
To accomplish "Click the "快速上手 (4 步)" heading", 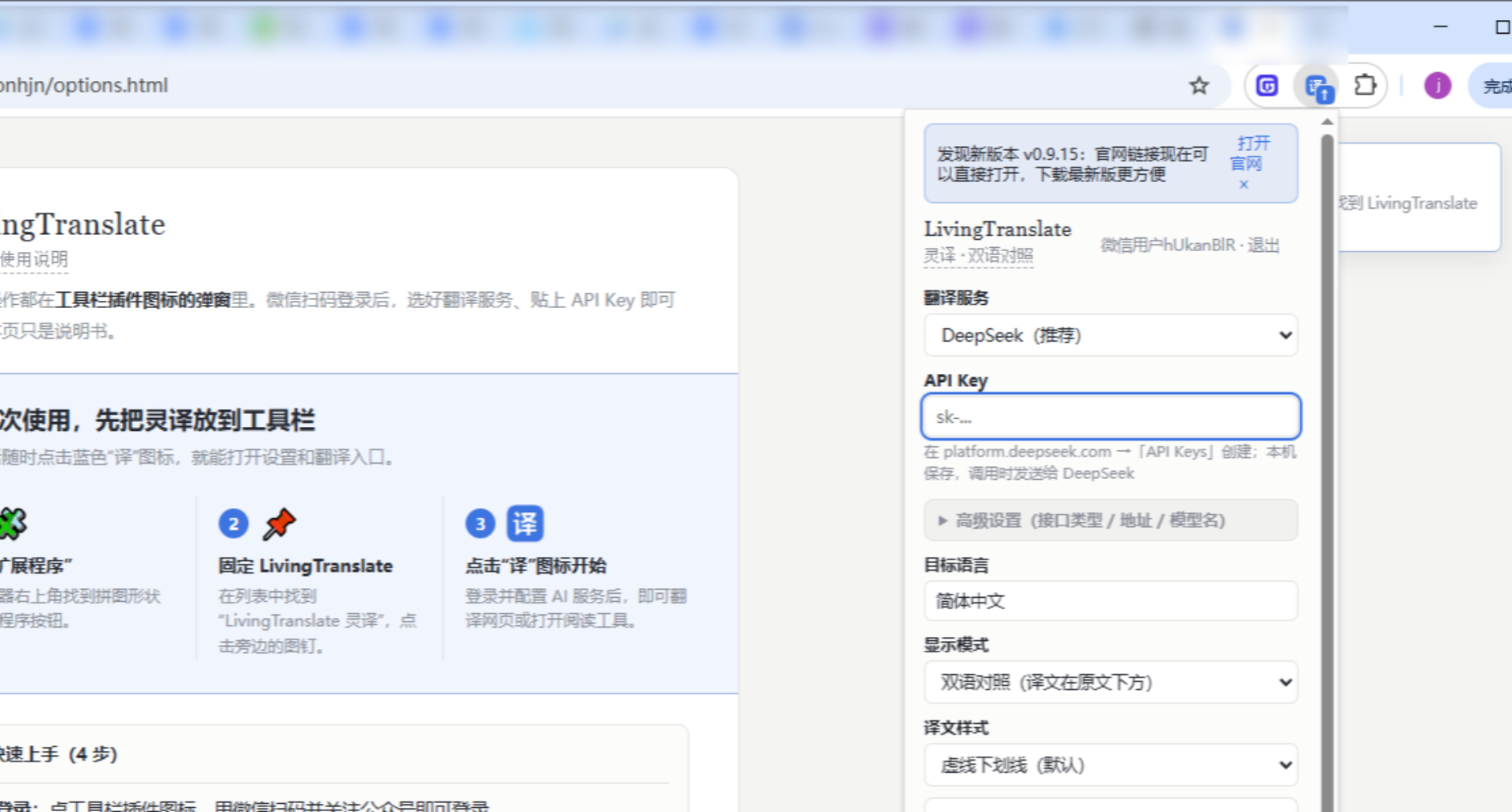I will click(x=59, y=754).
